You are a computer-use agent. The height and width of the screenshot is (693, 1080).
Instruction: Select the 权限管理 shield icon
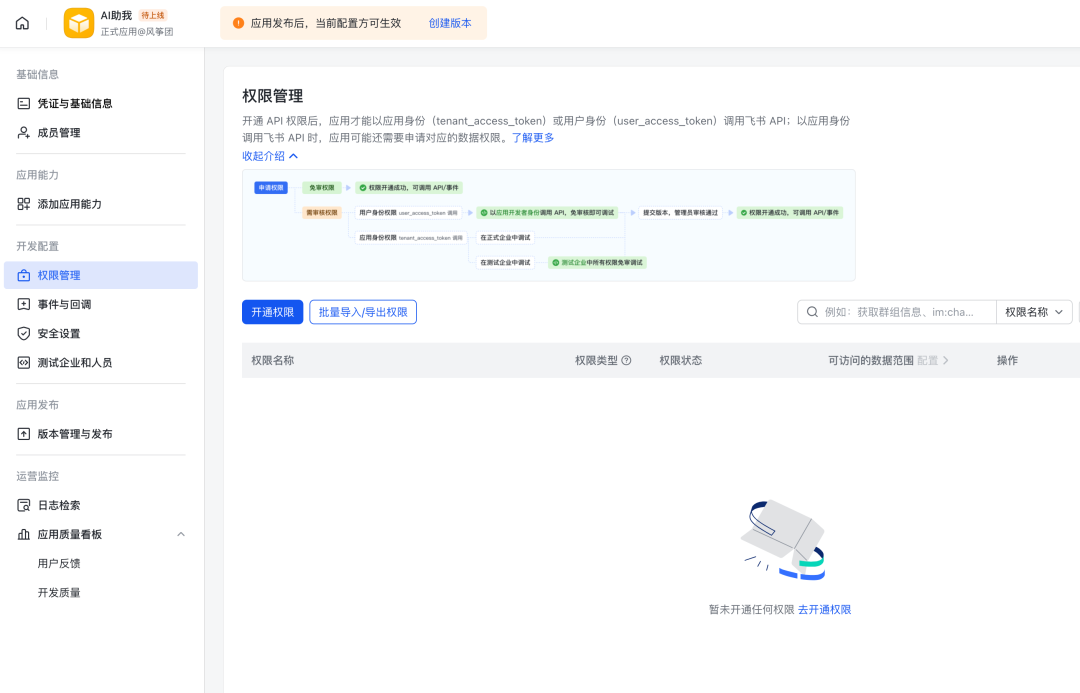[22, 275]
